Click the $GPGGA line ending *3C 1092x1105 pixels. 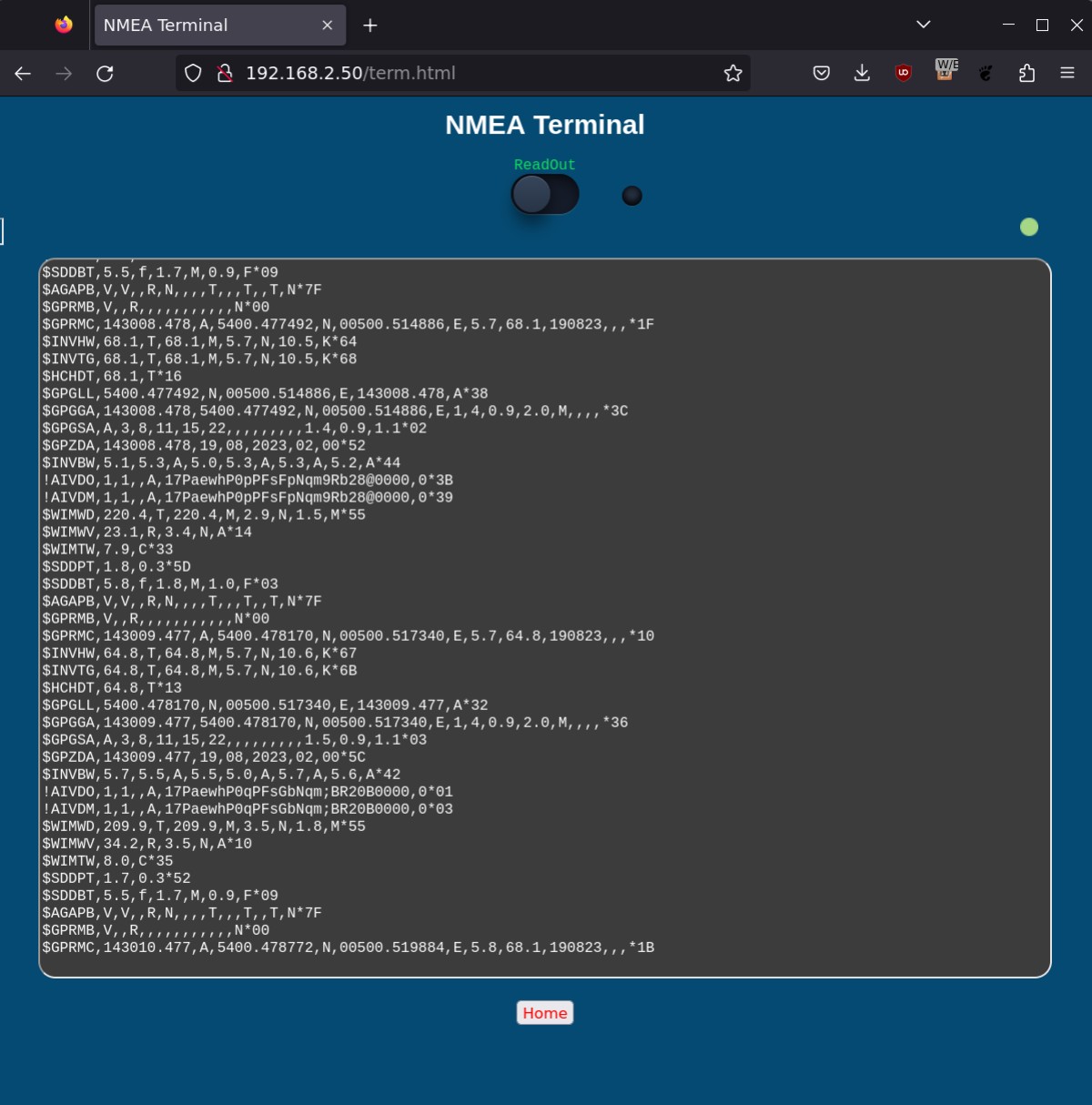coord(335,411)
